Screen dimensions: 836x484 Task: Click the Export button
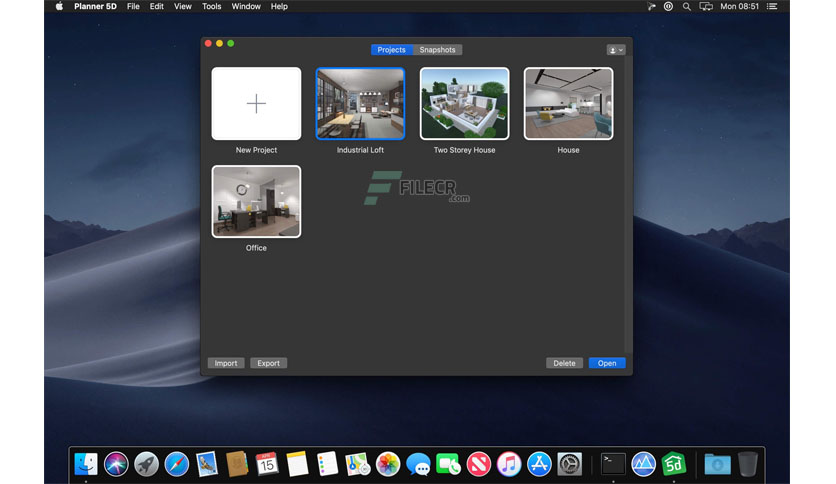269,363
